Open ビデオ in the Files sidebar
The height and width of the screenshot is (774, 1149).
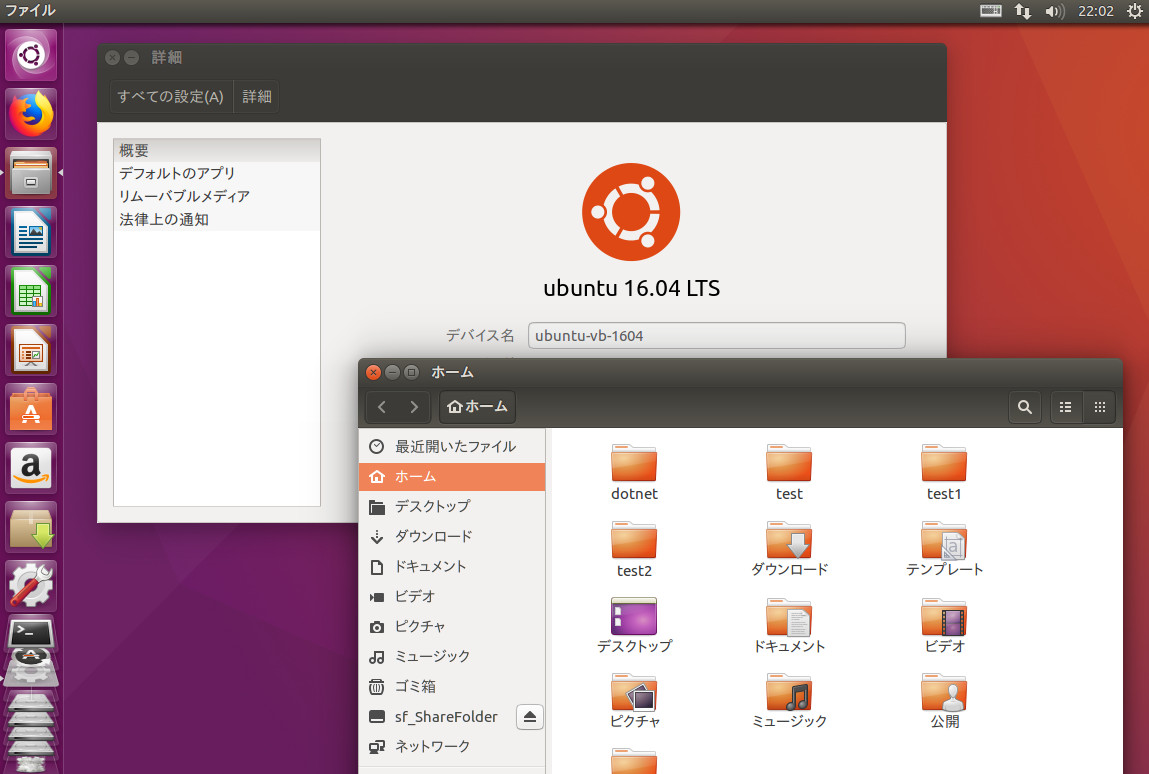tap(452, 597)
